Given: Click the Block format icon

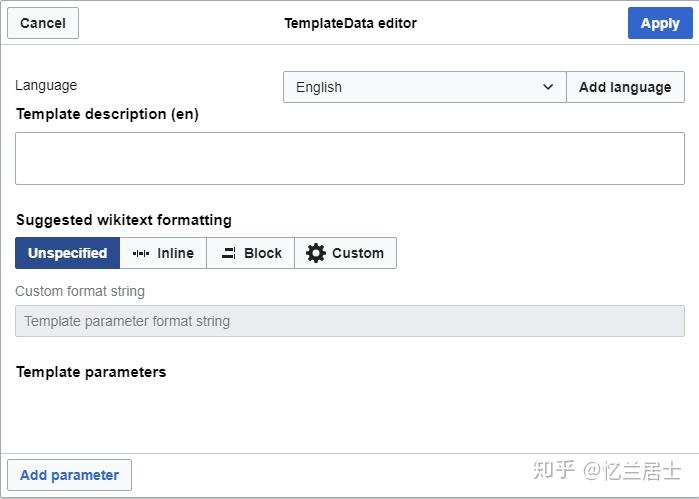Looking at the screenshot, I should tap(229, 254).
